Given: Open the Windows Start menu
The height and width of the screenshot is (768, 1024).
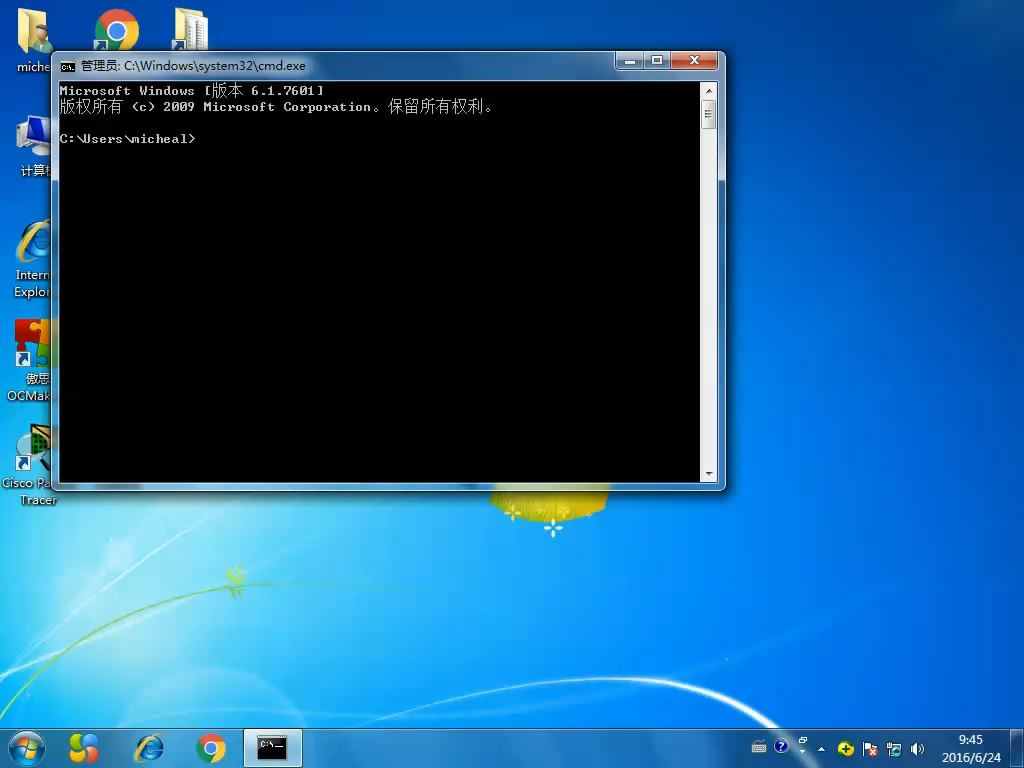Looking at the screenshot, I should (27, 748).
